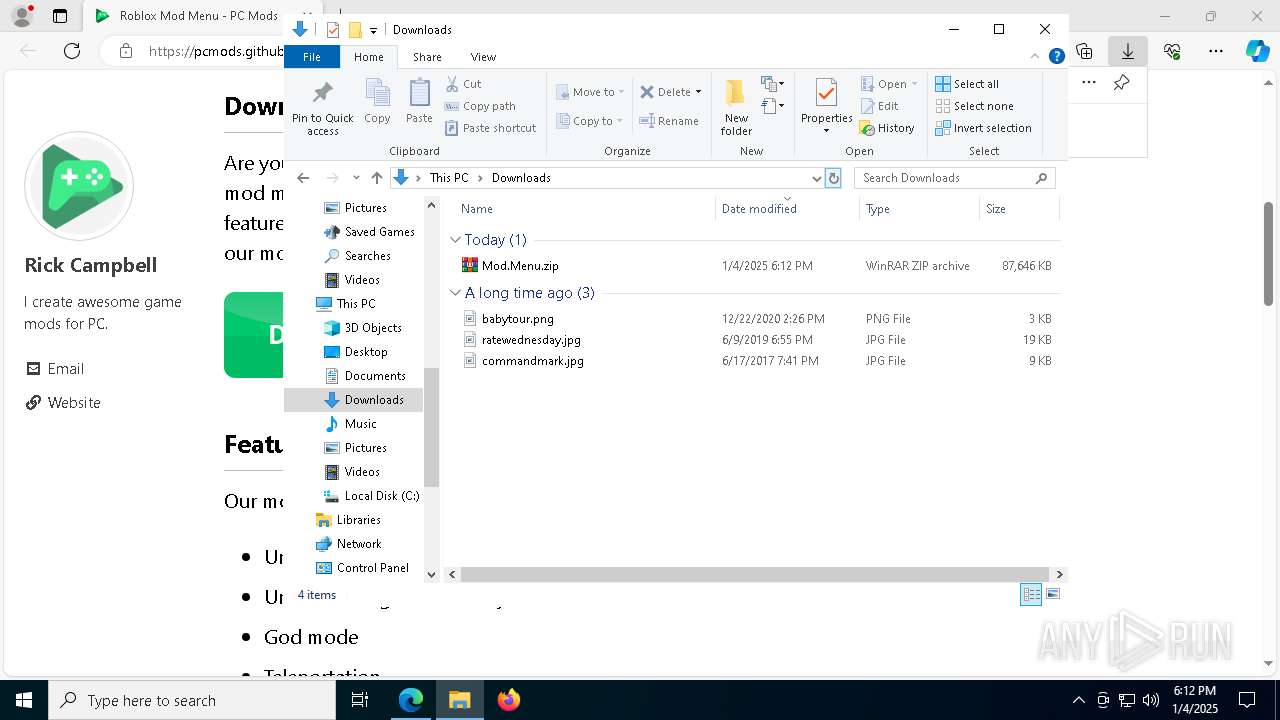Click Select none in ribbon
Image resolution: width=1280 pixels, height=720 pixels.
click(975, 106)
